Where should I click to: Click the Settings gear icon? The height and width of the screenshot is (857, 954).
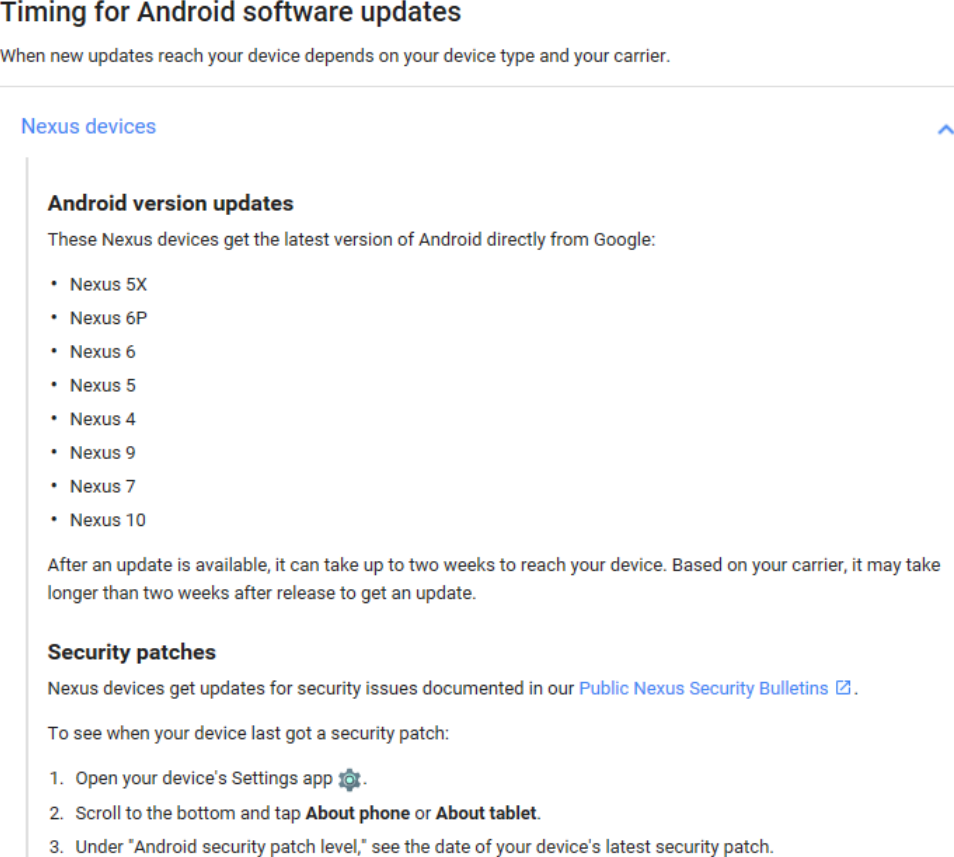click(349, 779)
